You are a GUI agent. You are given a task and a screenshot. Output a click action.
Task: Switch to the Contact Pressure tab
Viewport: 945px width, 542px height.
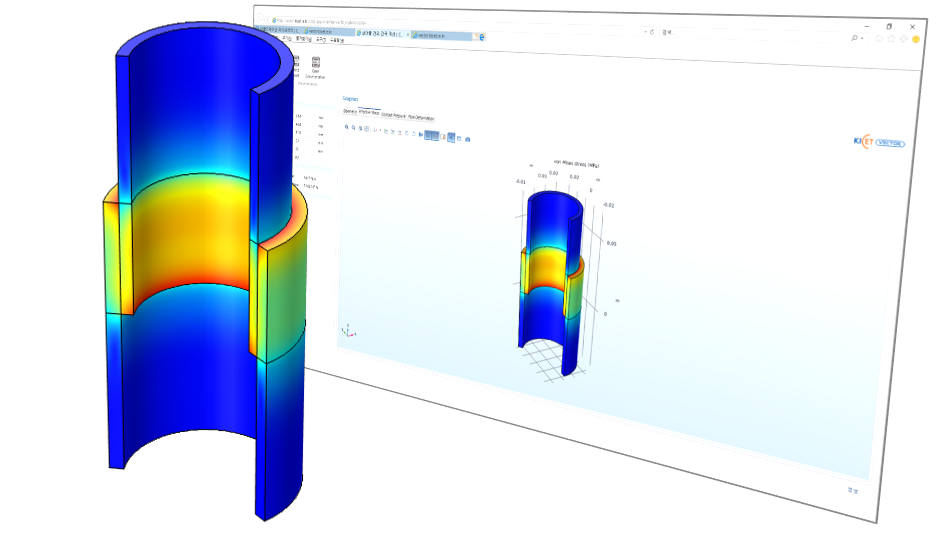[393, 114]
